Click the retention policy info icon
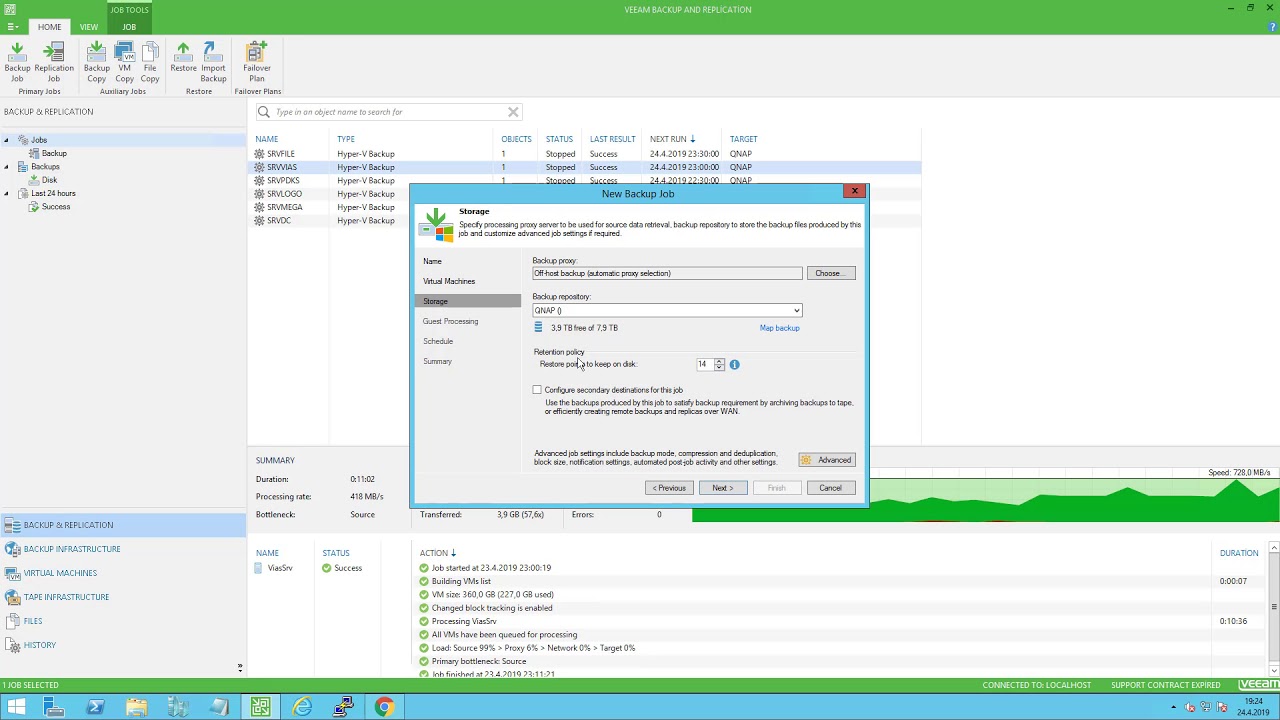The height and width of the screenshot is (720, 1280). [x=734, y=365]
